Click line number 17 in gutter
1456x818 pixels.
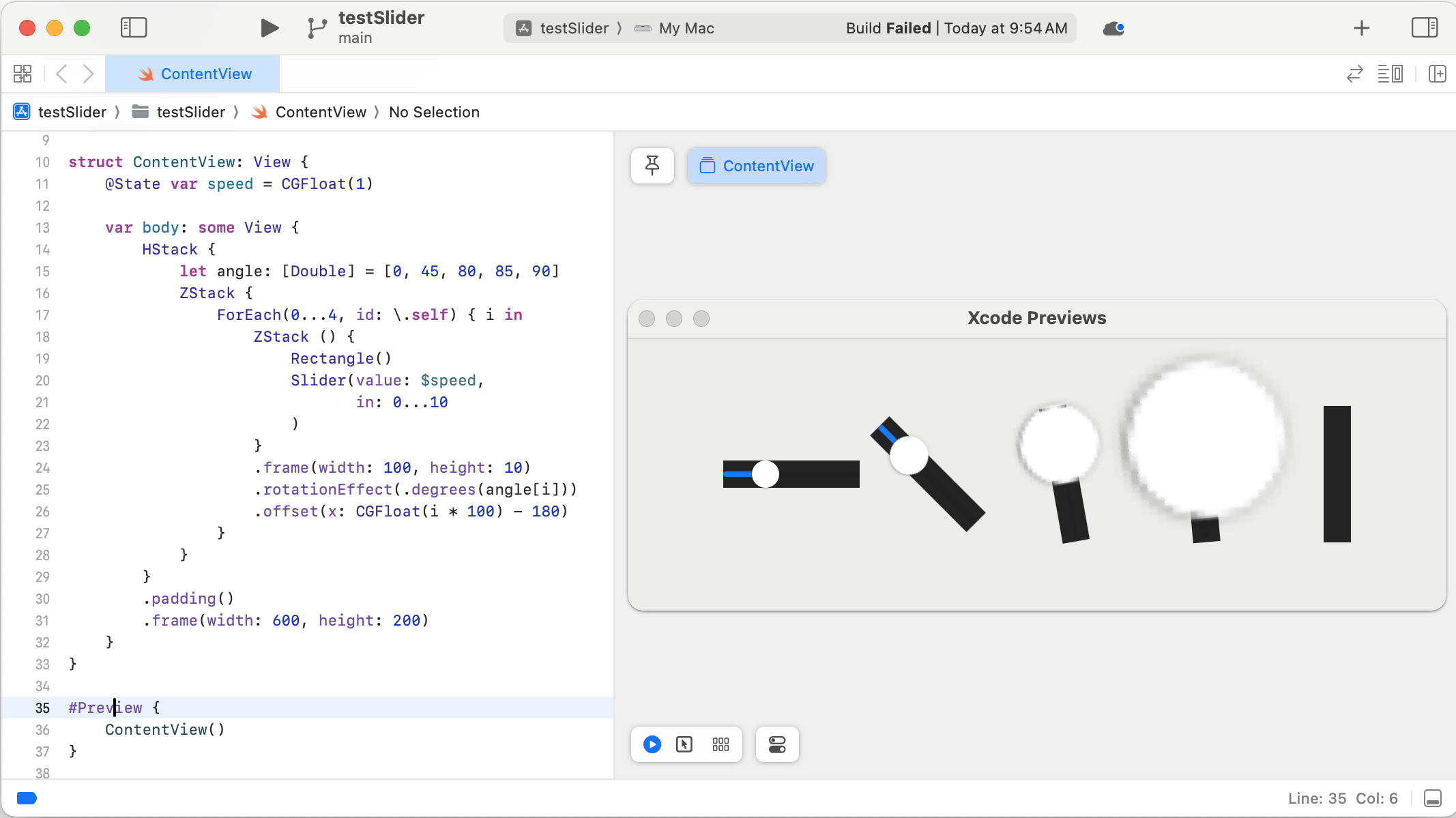pos(42,315)
